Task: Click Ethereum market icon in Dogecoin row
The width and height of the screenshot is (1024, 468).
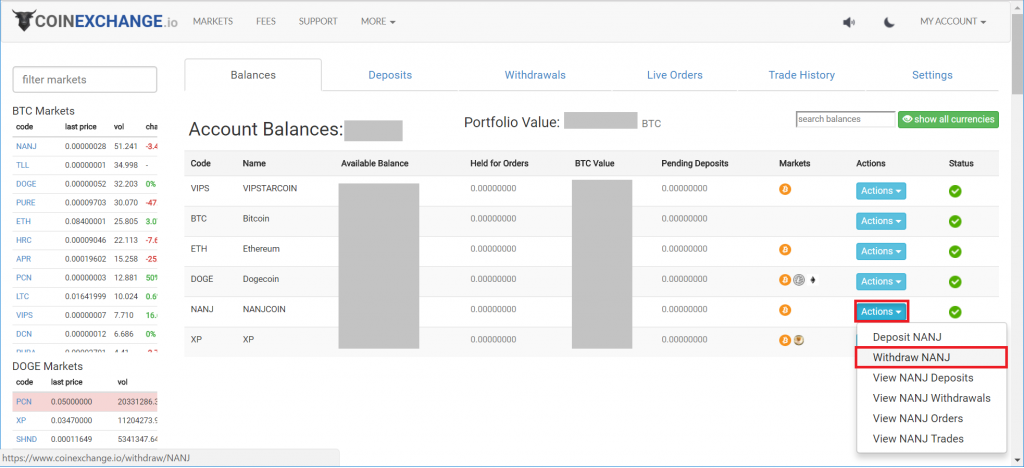Action: (x=813, y=280)
